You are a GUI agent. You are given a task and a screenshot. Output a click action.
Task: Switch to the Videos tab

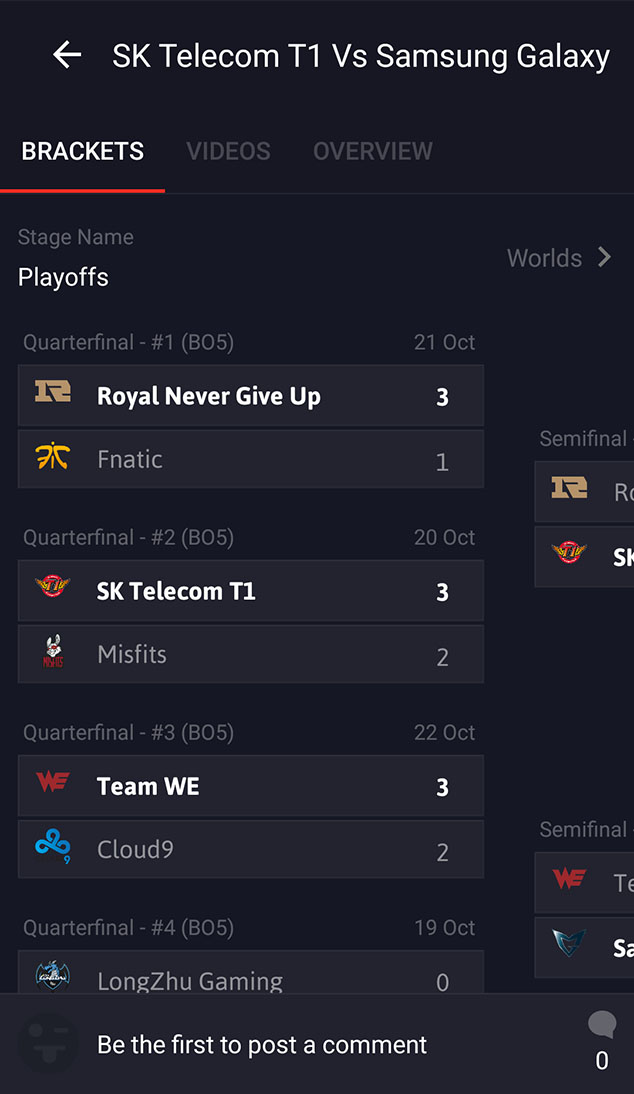click(228, 151)
